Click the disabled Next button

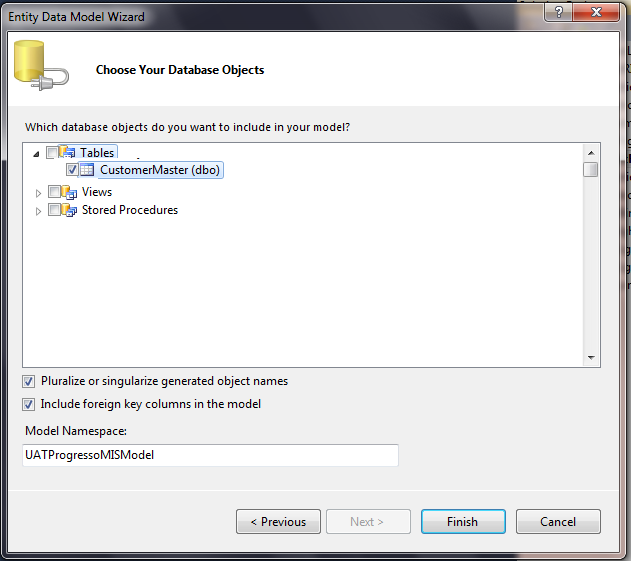[x=368, y=522]
